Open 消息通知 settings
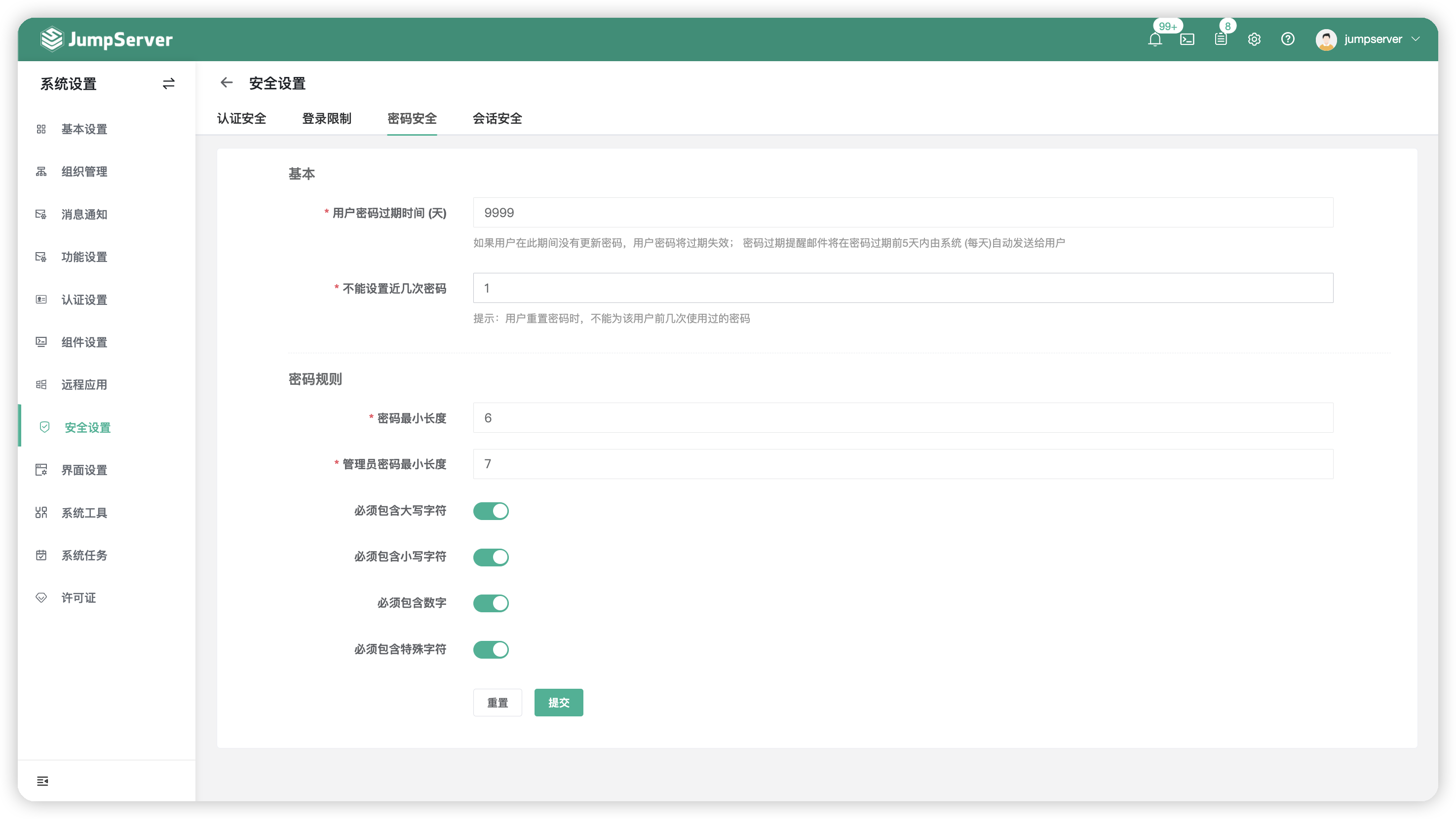Screen dimensions: 1456x819 point(83,214)
